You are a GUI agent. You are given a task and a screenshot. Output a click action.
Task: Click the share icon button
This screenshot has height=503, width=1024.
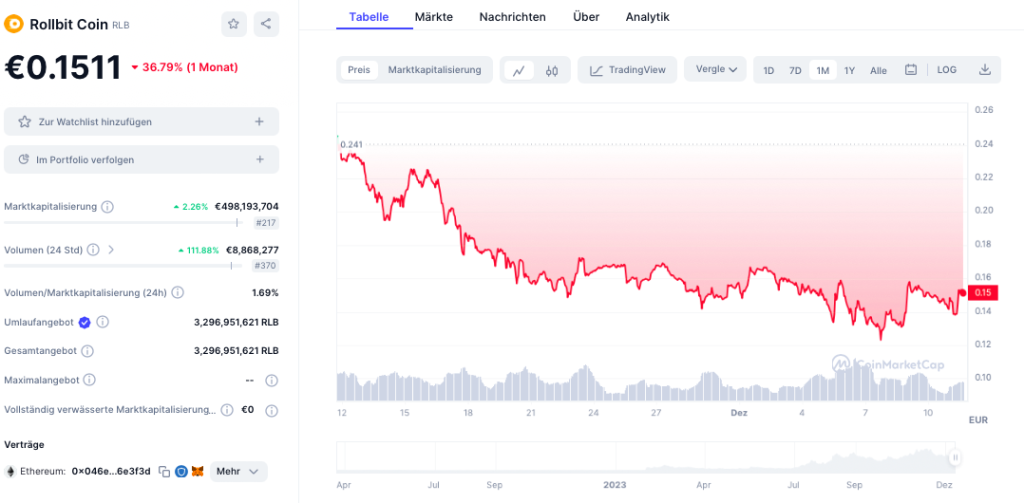pyautogui.click(x=266, y=24)
